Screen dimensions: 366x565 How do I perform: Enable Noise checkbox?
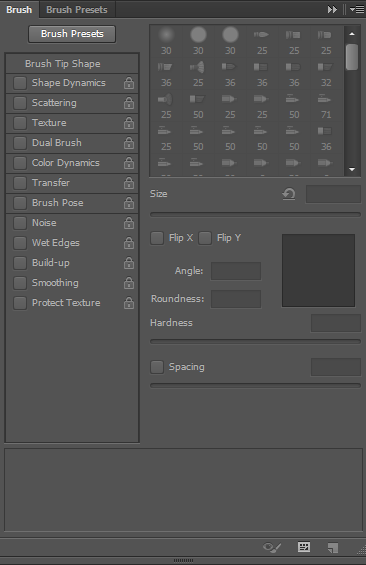(x=20, y=223)
